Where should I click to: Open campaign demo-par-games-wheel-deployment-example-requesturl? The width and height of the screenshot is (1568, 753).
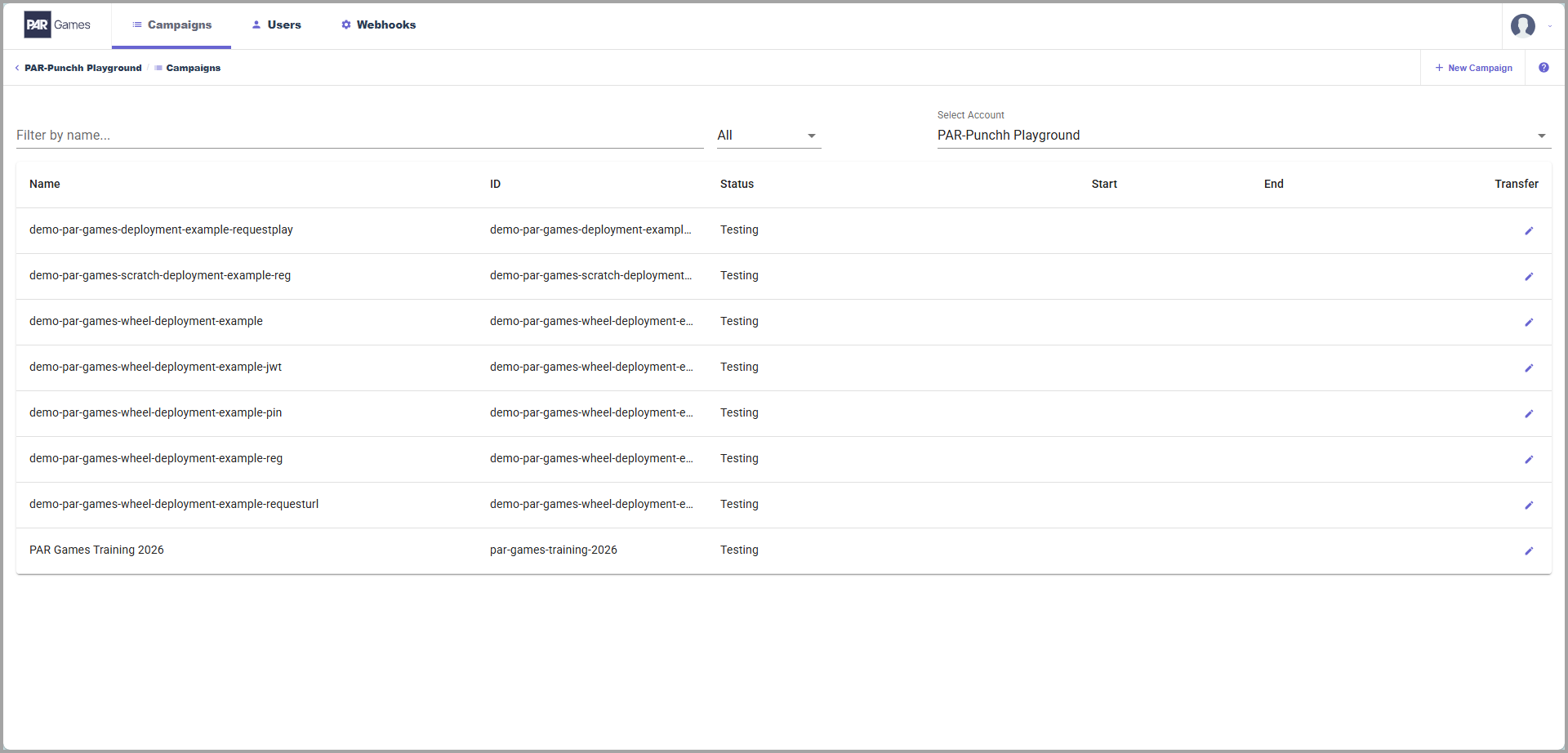coord(174,504)
